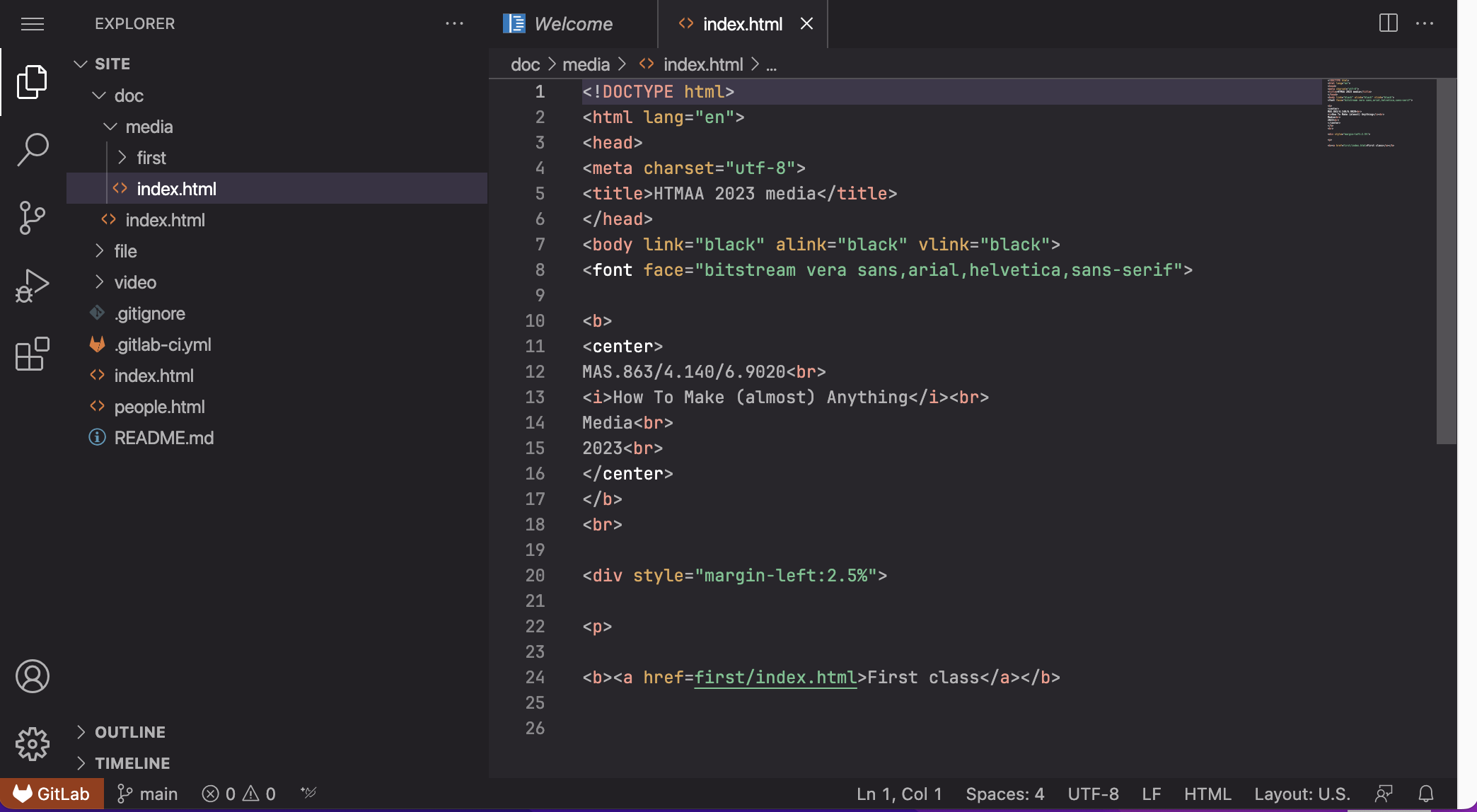Click the Run and Debug sidebar icon
1477x812 pixels.
pyautogui.click(x=32, y=285)
